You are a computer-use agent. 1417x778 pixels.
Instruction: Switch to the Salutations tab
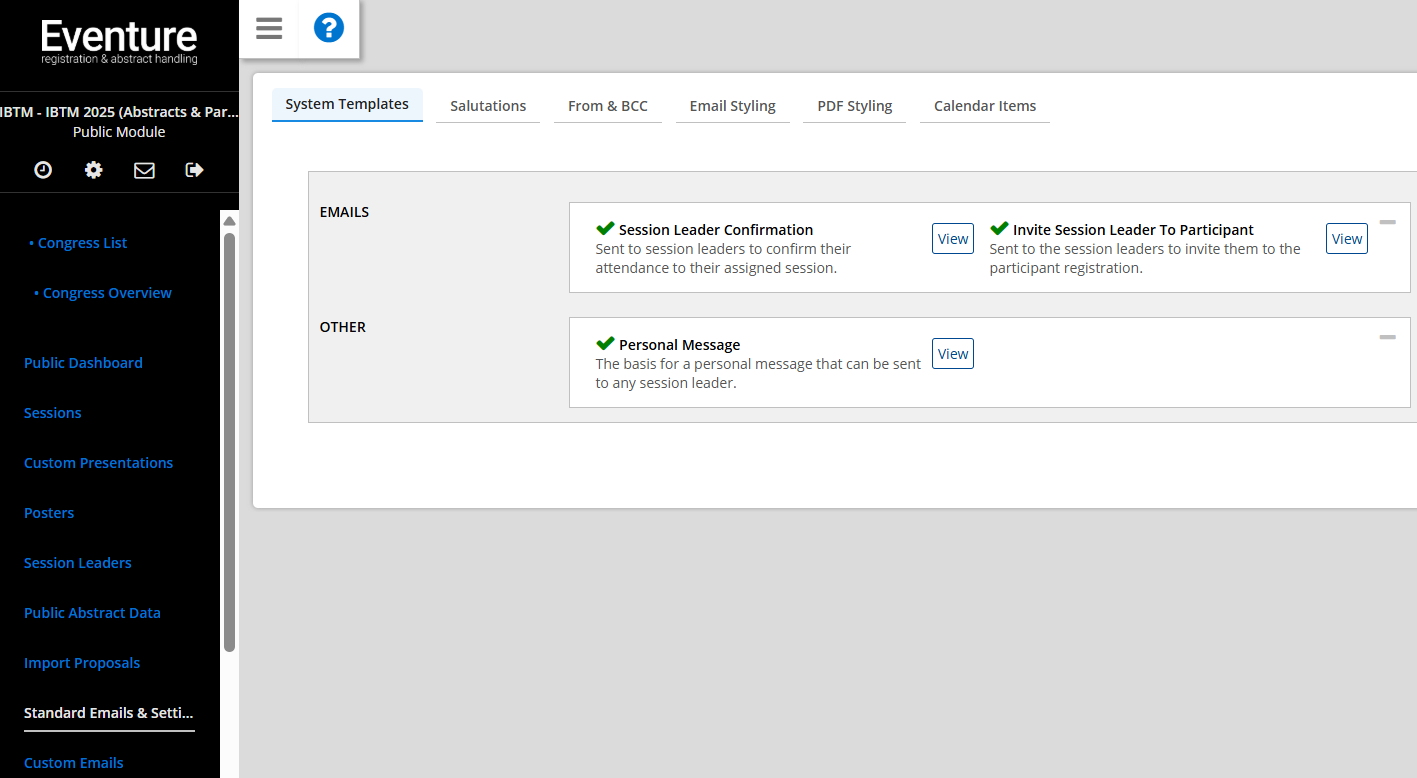pos(488,106)
